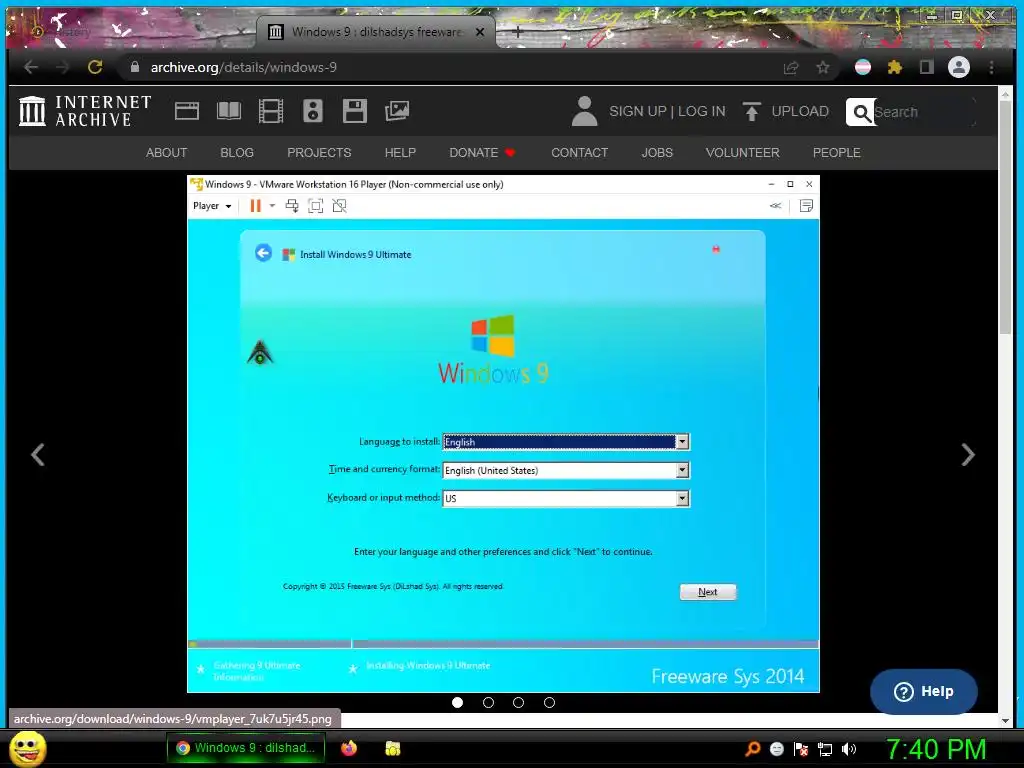Open Chrome three-dot menu
Viewport: 1024px width, 768px height.
(991, 67)
